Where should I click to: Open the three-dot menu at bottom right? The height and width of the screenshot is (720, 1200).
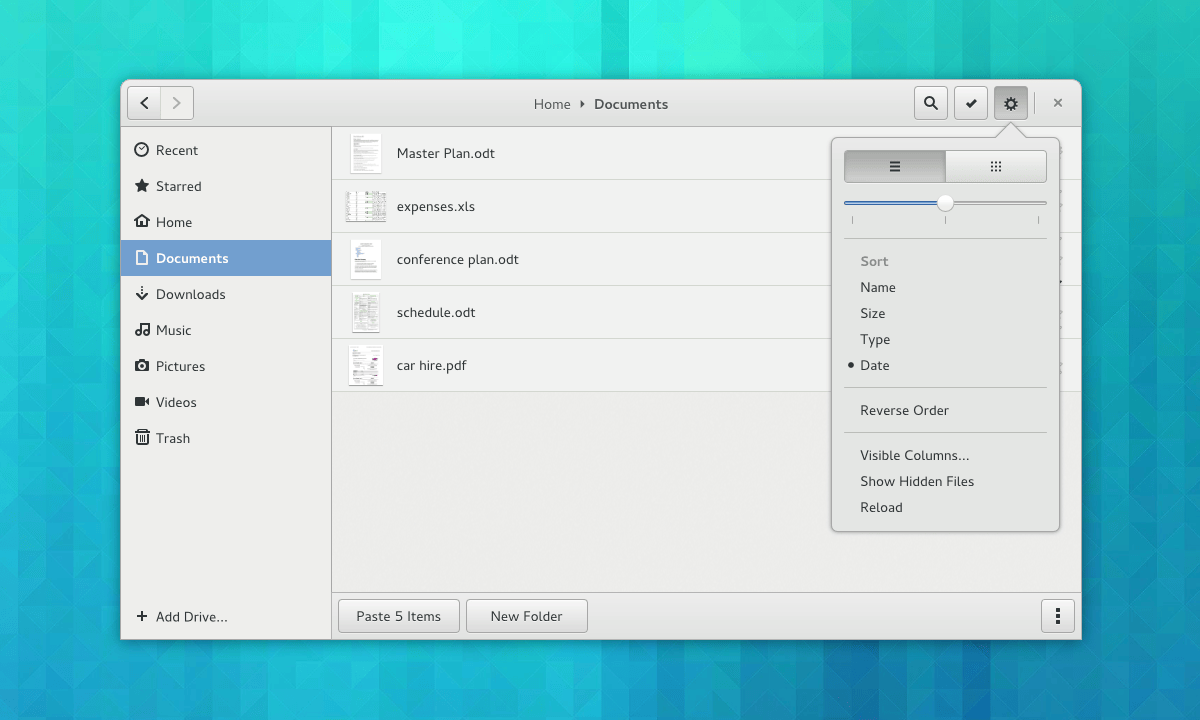coord(1058,616)
